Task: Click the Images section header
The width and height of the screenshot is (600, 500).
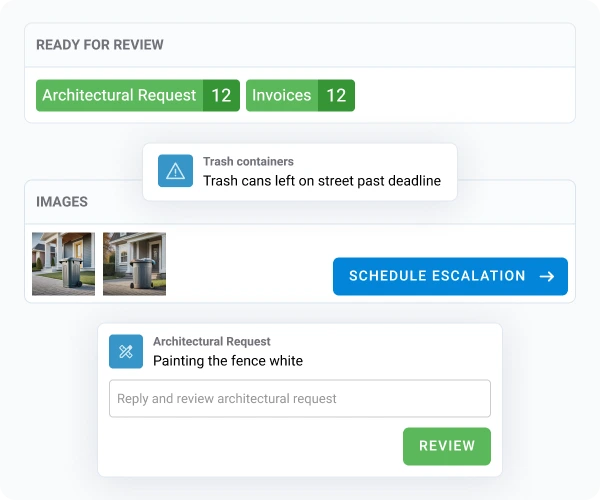Action: point(62,202)
